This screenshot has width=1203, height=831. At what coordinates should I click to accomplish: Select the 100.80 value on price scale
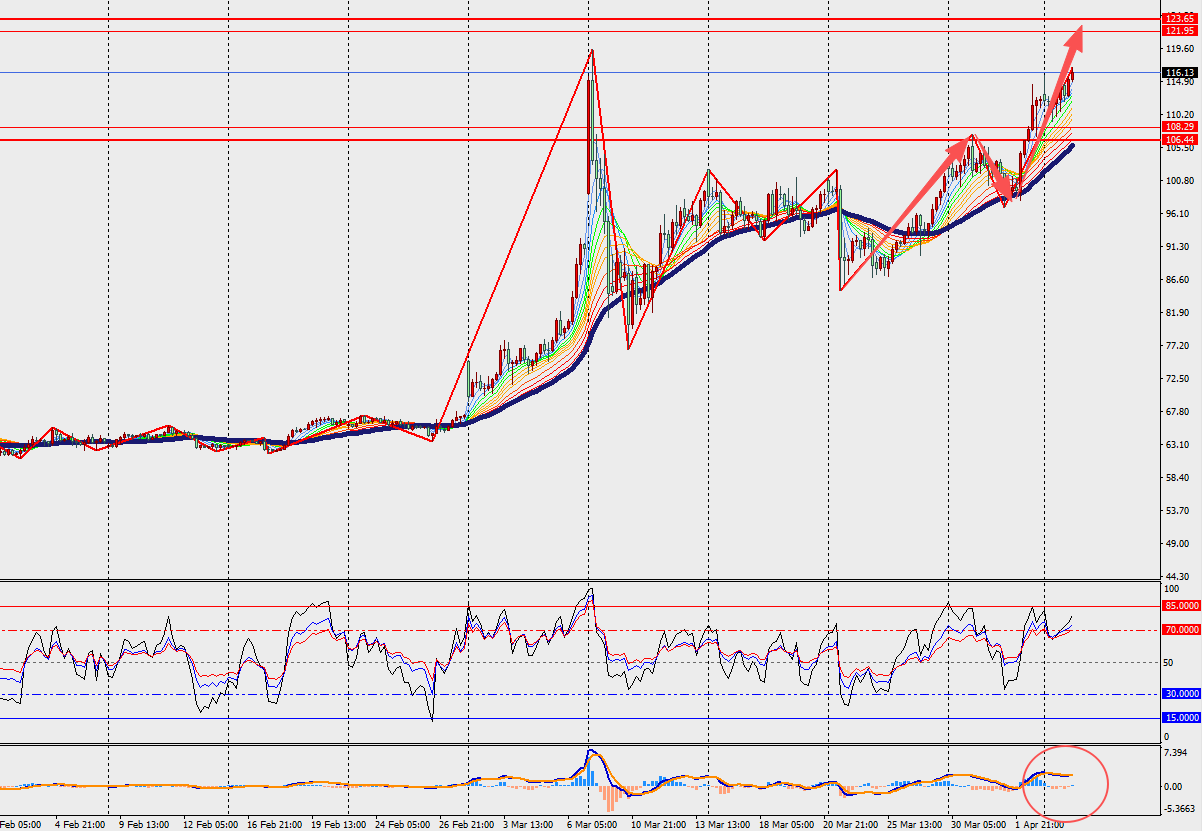[1181, 181]
